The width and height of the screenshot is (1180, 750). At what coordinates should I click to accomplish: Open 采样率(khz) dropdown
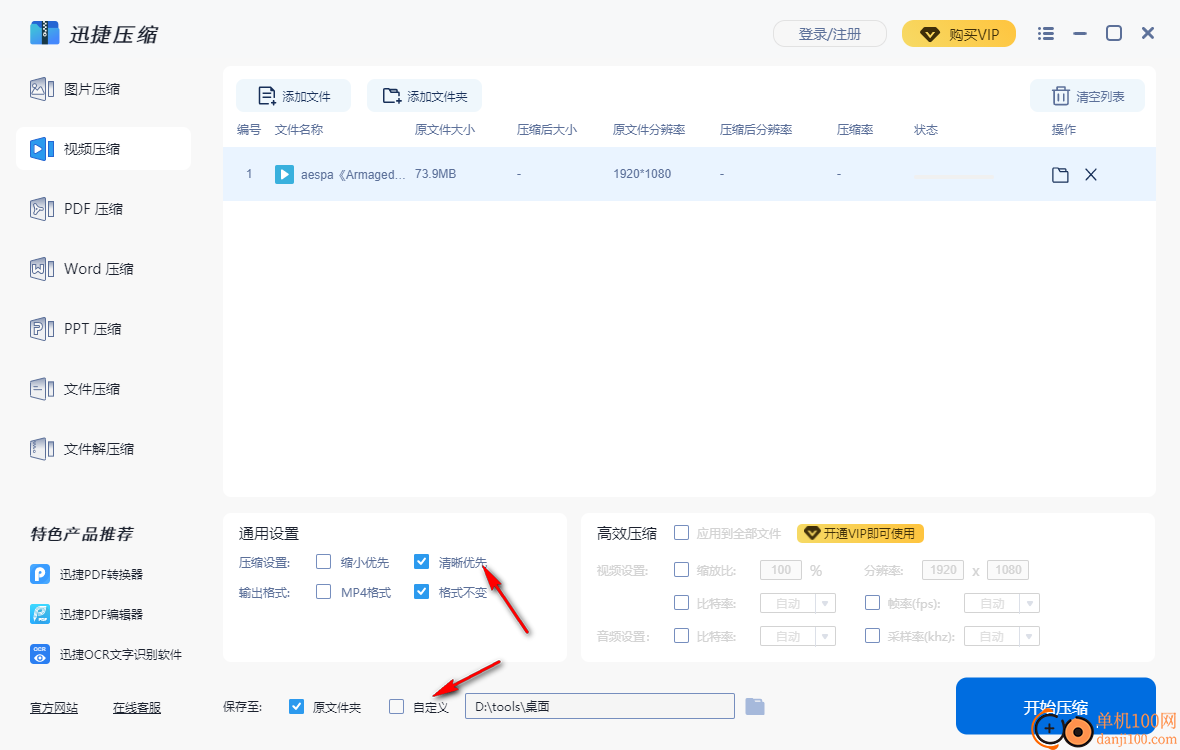point(1029,636)
